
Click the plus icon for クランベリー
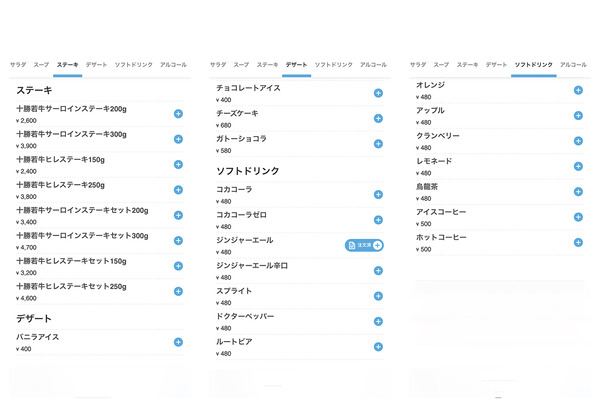579,141
